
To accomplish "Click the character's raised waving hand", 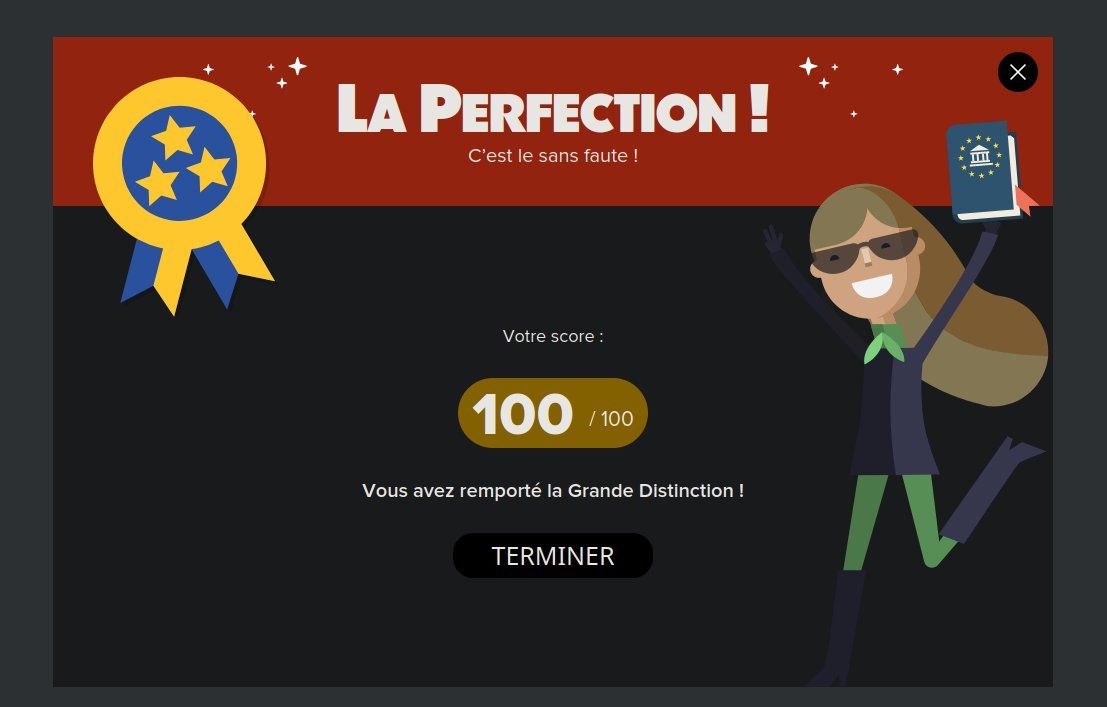I will coord(773,239).
